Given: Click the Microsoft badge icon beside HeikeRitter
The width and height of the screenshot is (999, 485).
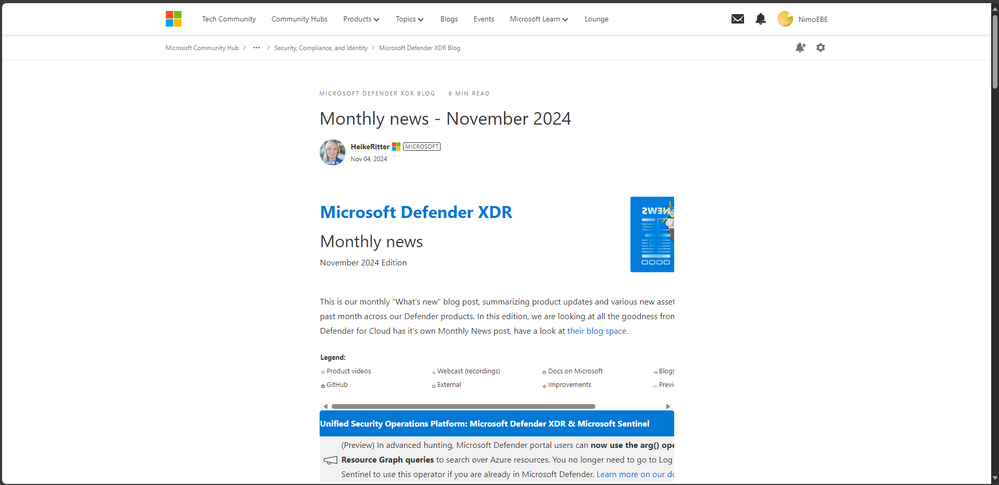Looking at the screenshot, I should pos(396,147).
